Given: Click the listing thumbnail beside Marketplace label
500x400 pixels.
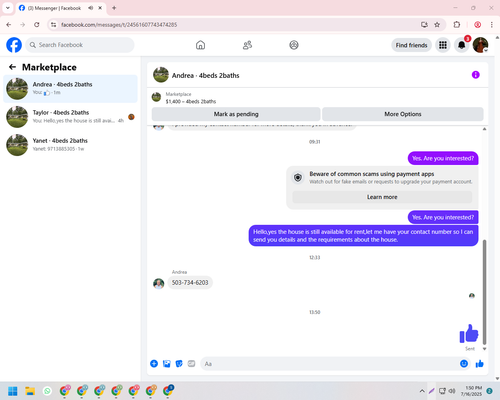Looking at the screenshot, I should coord(156,97).
